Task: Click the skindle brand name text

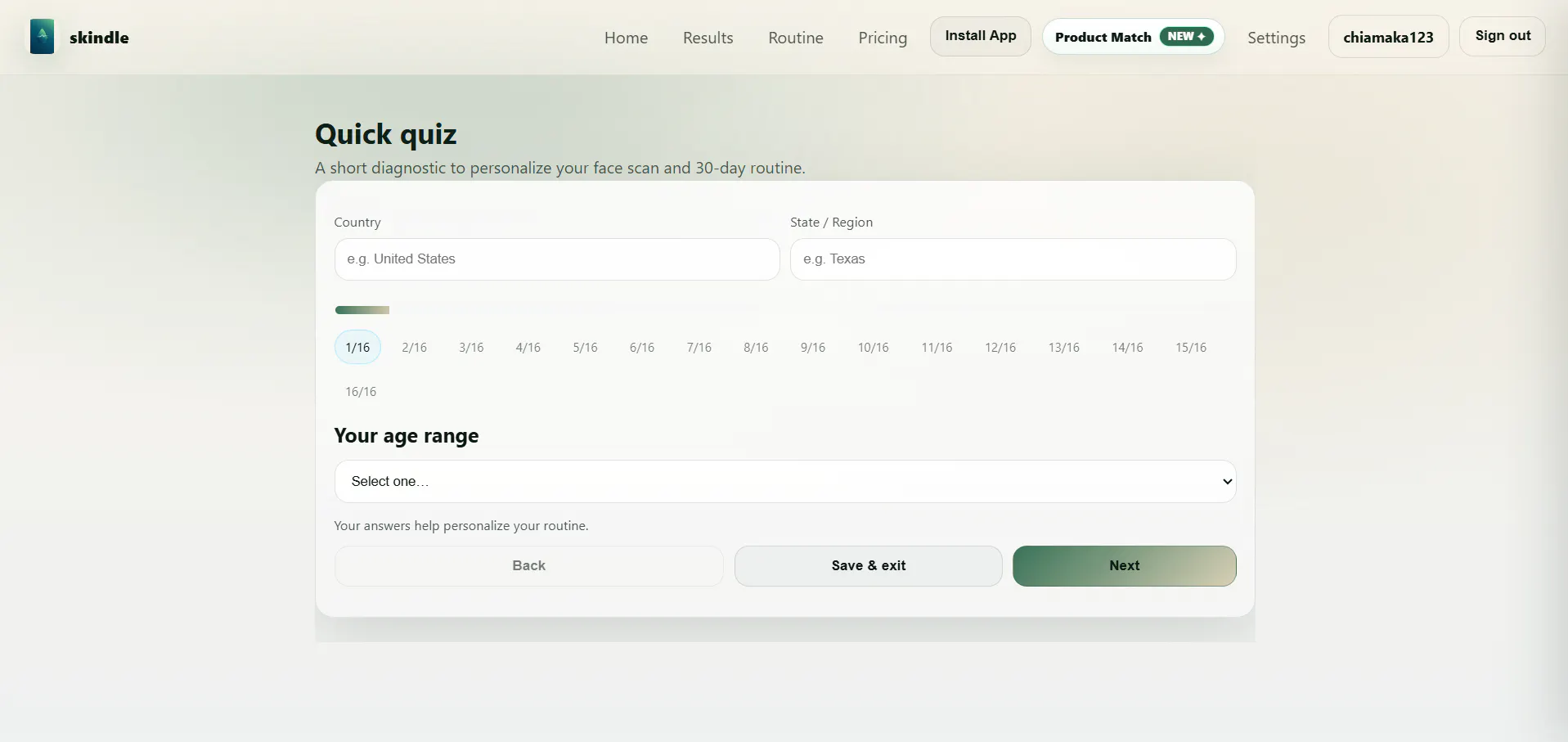Action: point(99,38)
